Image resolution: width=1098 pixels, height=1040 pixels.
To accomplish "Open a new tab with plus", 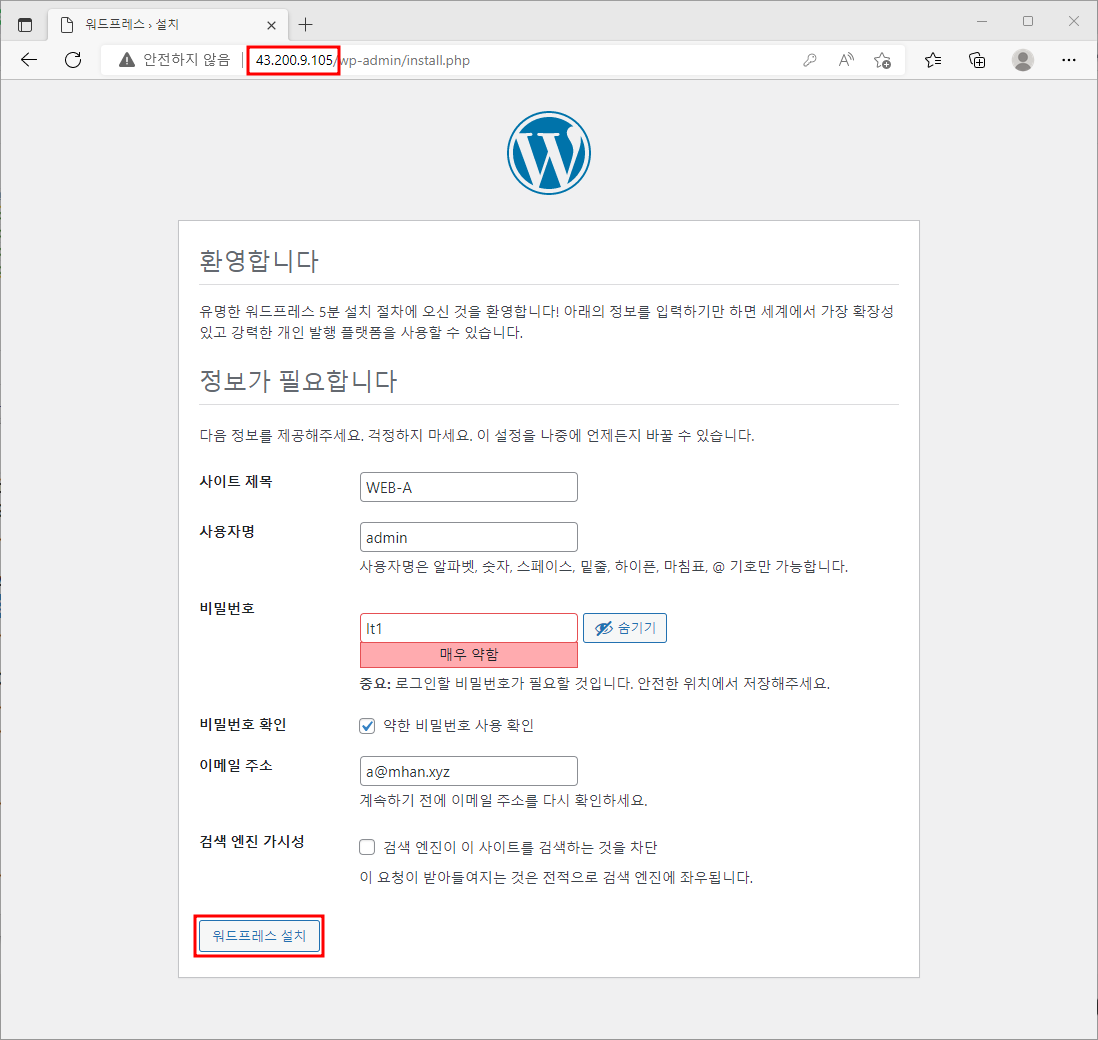I will click(305, 25).
